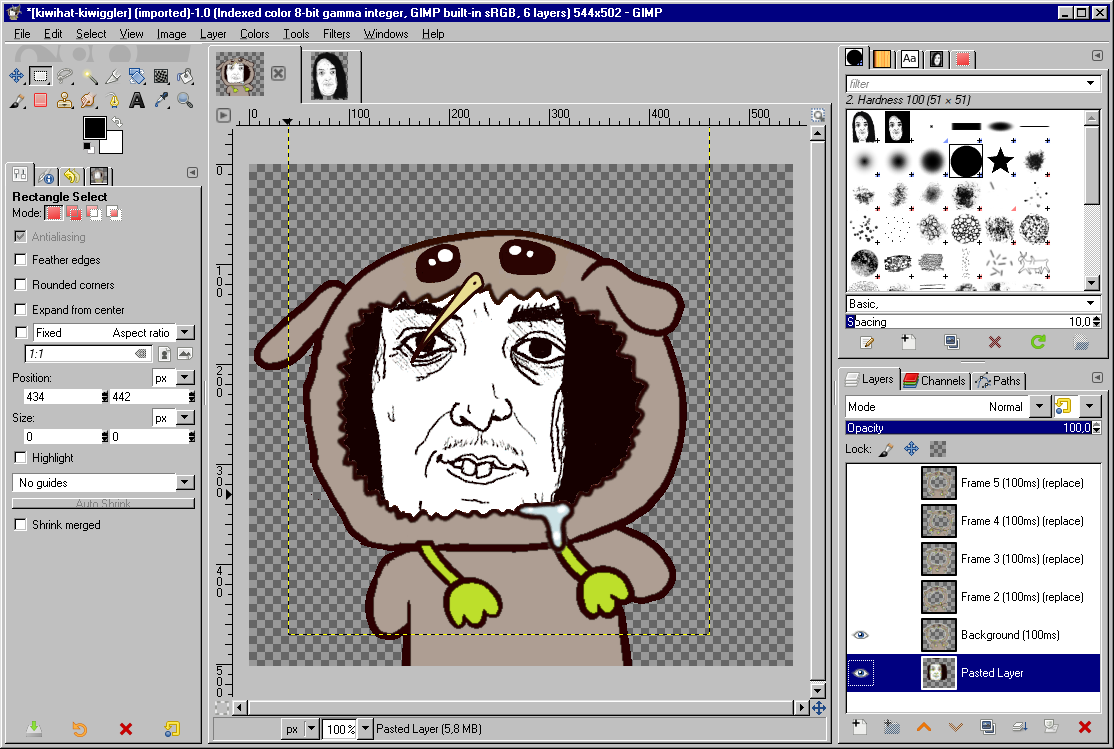The width and height of the screenshot is (1114, 749).
Task: Open the zoom 100% dropdown in status bar
Action: click(365, 728)
